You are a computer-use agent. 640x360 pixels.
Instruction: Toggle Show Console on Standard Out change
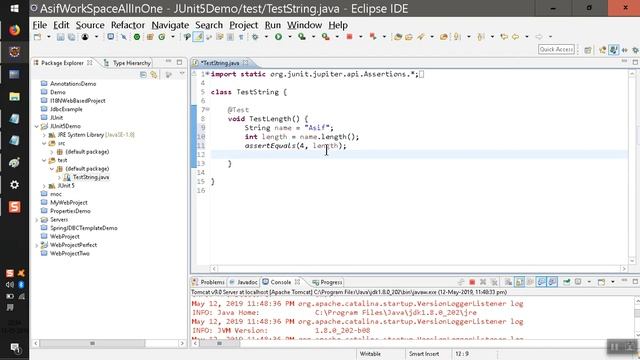click(x=541, y=282)
